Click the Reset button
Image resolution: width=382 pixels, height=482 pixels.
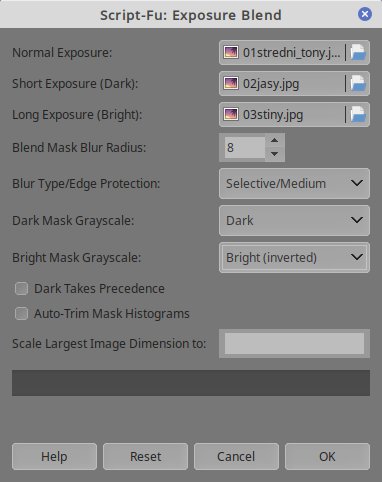(x=145, y=456)
